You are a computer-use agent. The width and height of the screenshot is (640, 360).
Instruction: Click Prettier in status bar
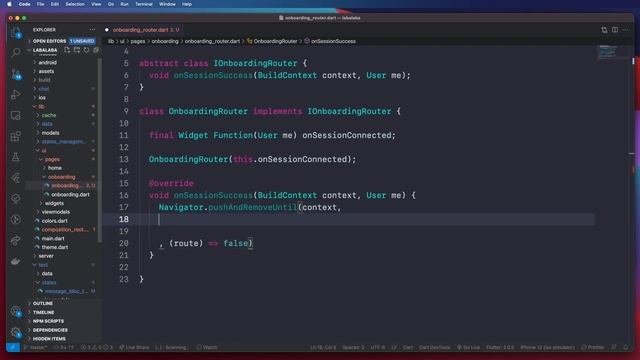592,347
